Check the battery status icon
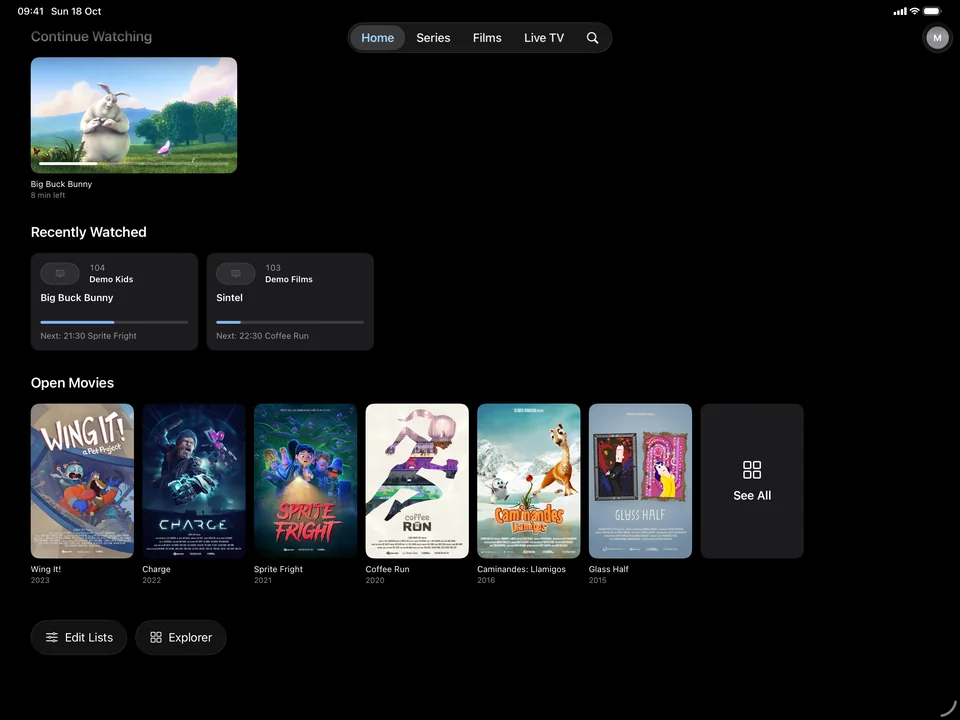 coord(932,11)
